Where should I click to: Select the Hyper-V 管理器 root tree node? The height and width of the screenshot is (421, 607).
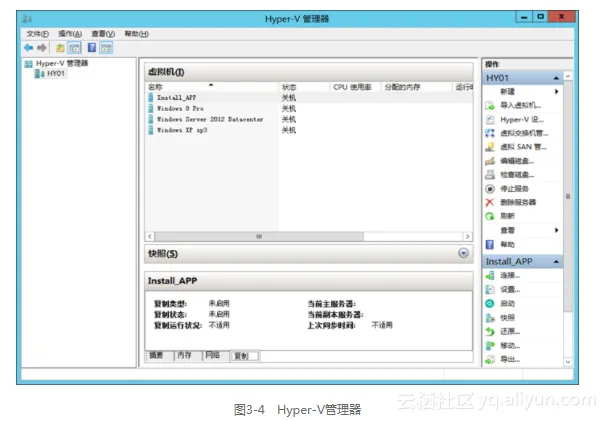pyautogui.click(x=57, y=63)
